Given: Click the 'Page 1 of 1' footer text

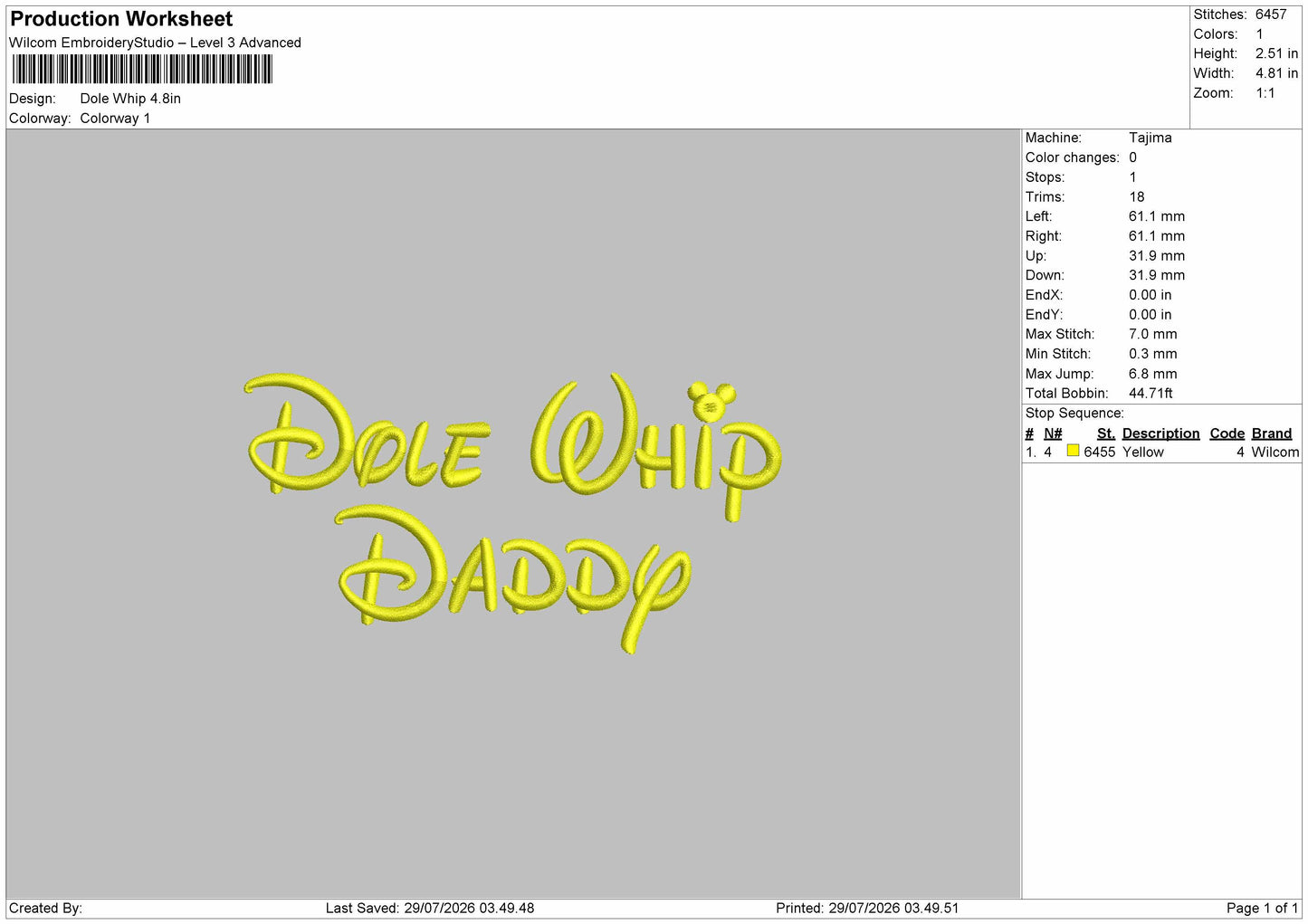Looking at the screenshot, I should click(1262, 909).
